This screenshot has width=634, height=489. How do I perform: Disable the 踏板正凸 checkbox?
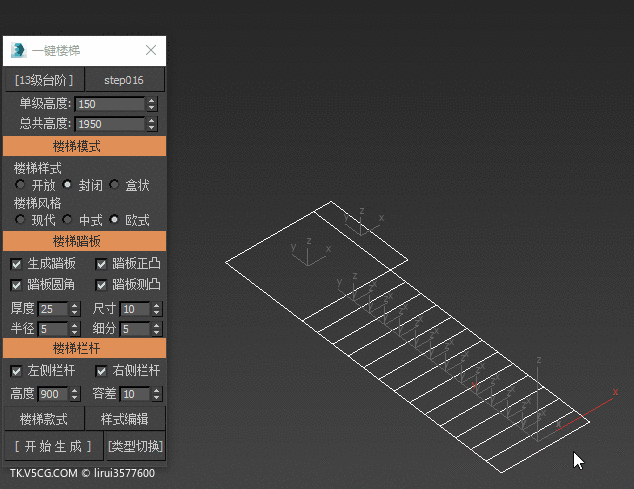tap(102, 264)
